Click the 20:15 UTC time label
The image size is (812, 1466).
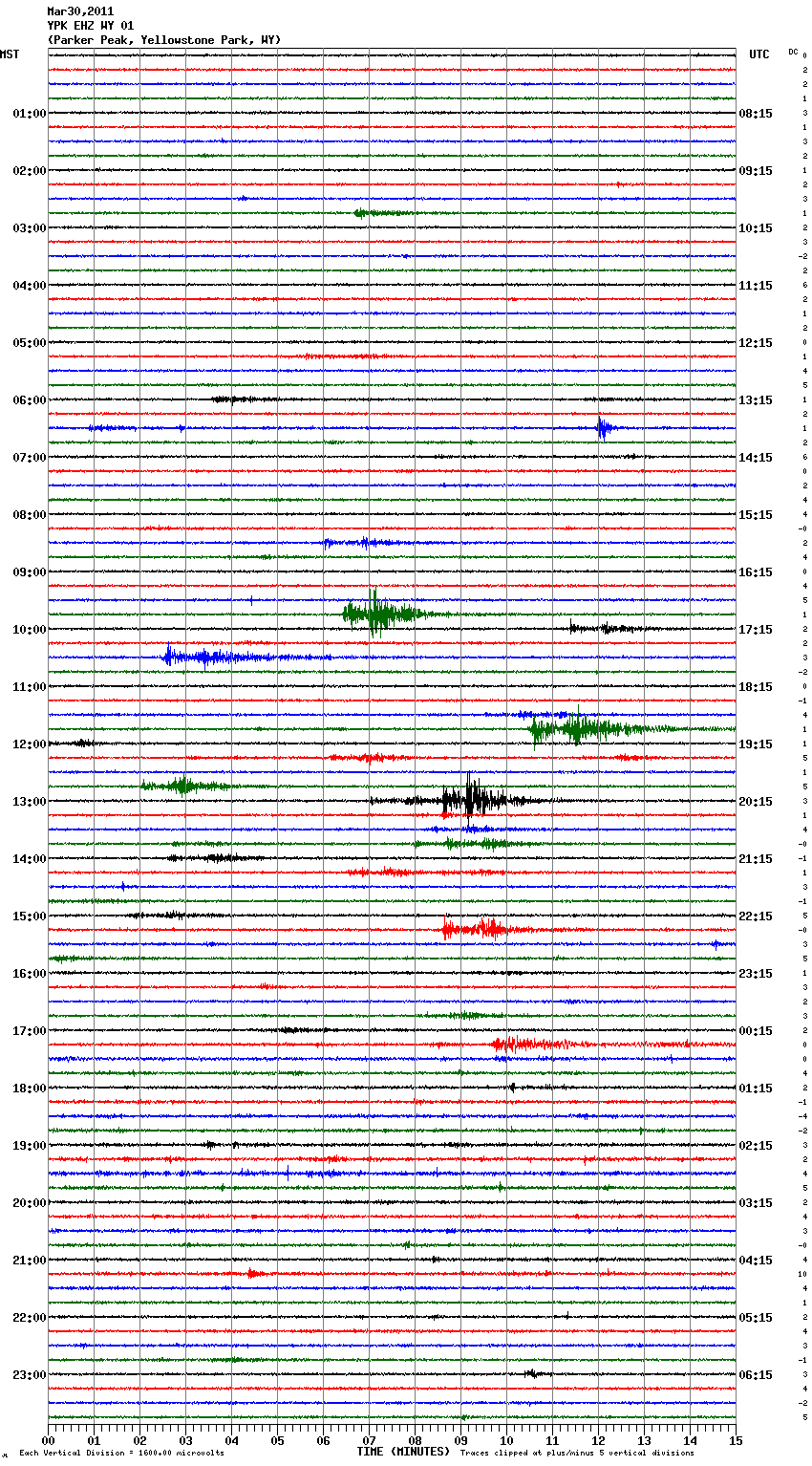pyautogui.click(x=756, y=802)
